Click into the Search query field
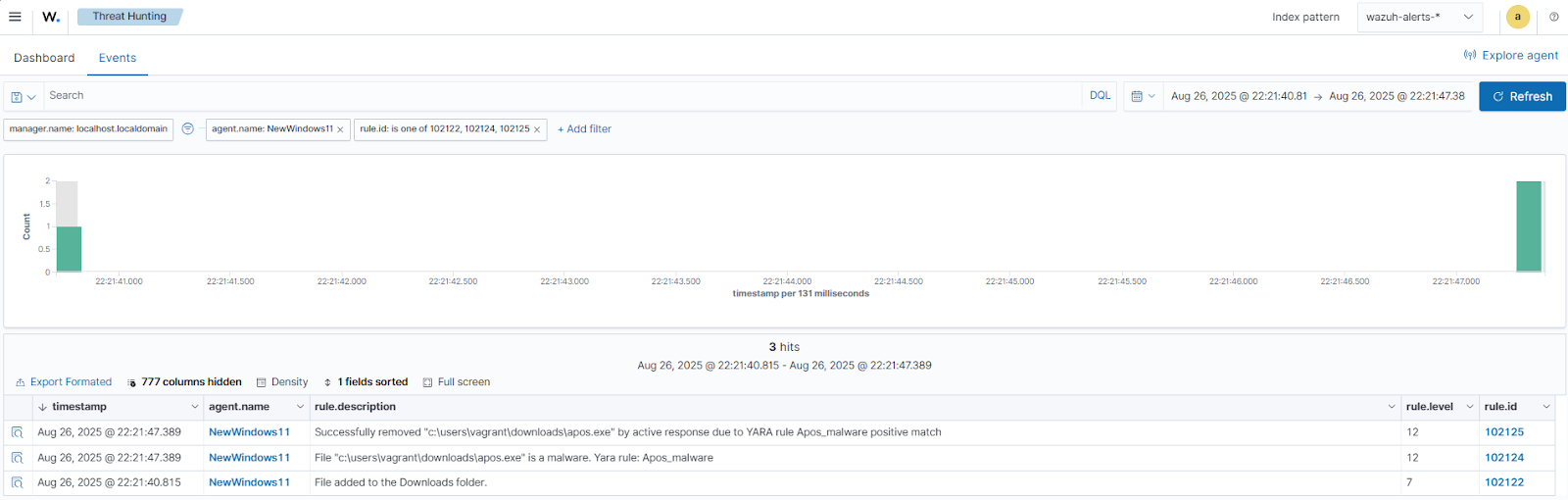 (x=559, y=96)
